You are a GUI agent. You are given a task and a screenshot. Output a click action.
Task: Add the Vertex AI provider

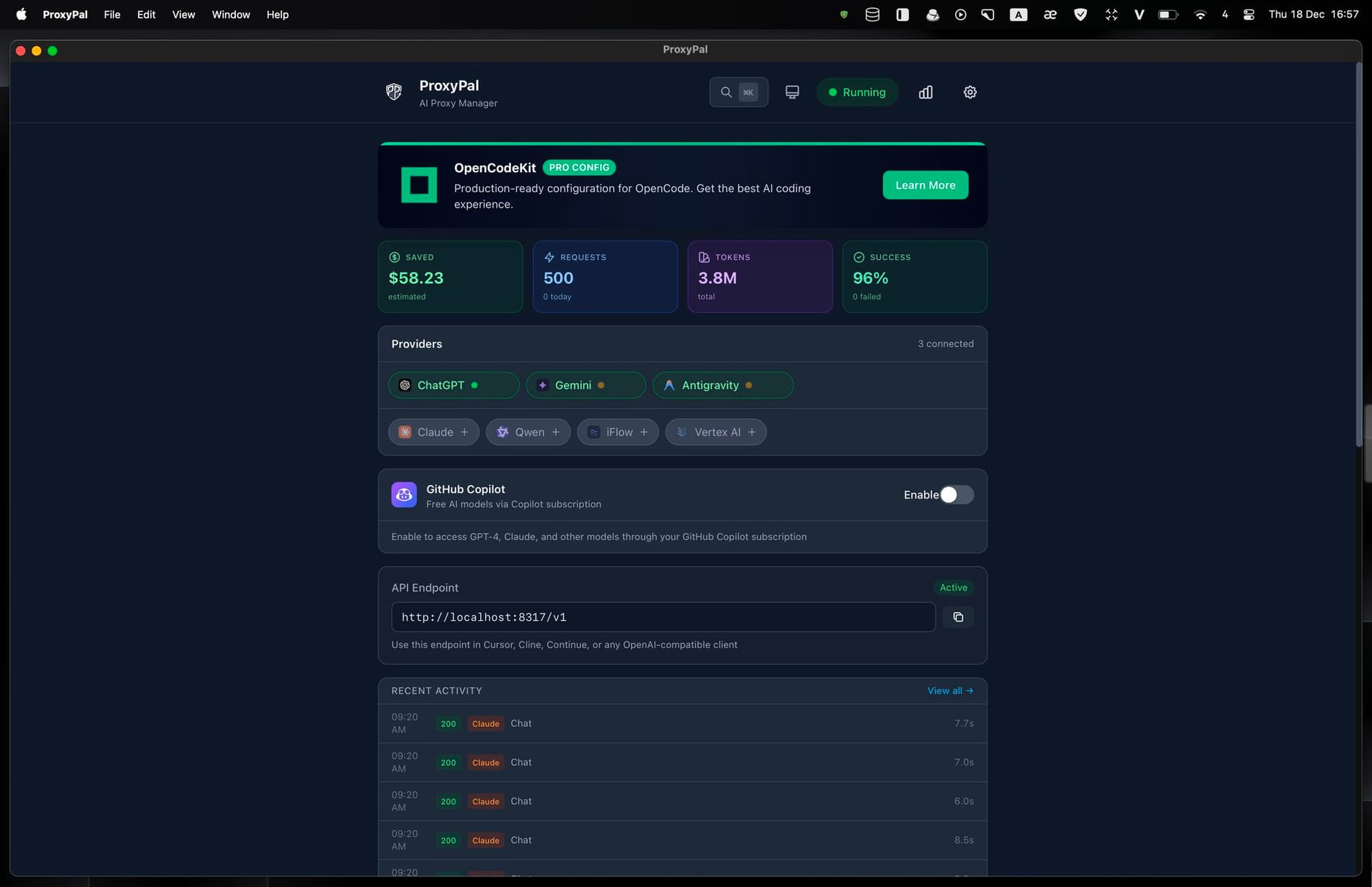[x=715, y=432]
